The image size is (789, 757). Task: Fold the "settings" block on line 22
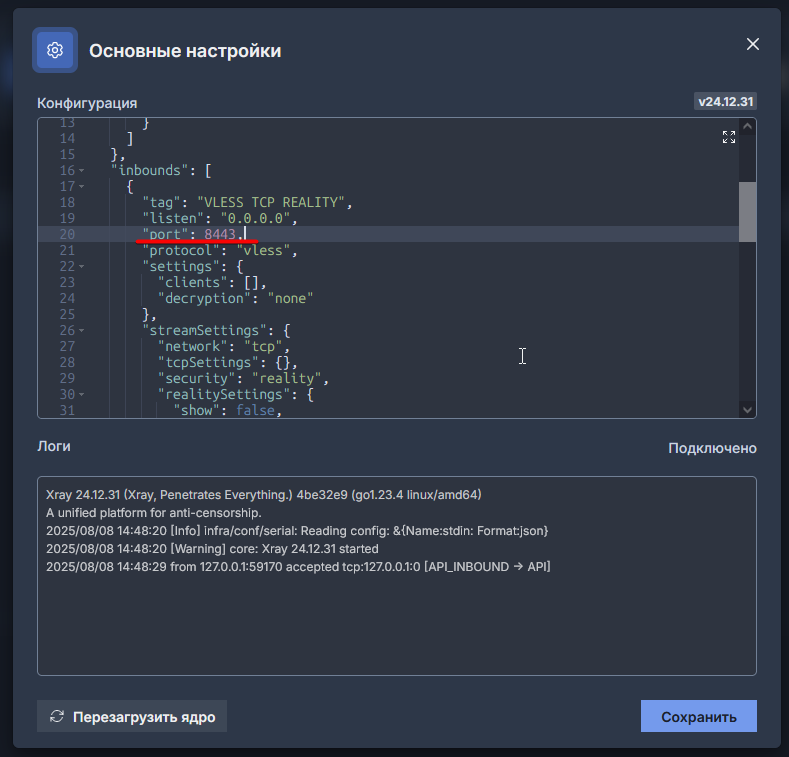coord(81,267)
